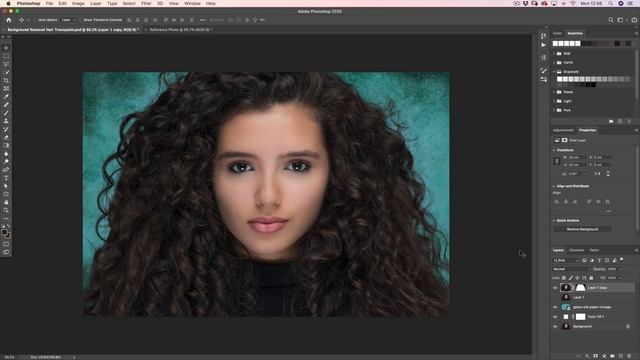This screenshot has height=360, width=640.
Task: Click the Home icon in options bar
Action: pyautogui.click(x=9, y=20)
